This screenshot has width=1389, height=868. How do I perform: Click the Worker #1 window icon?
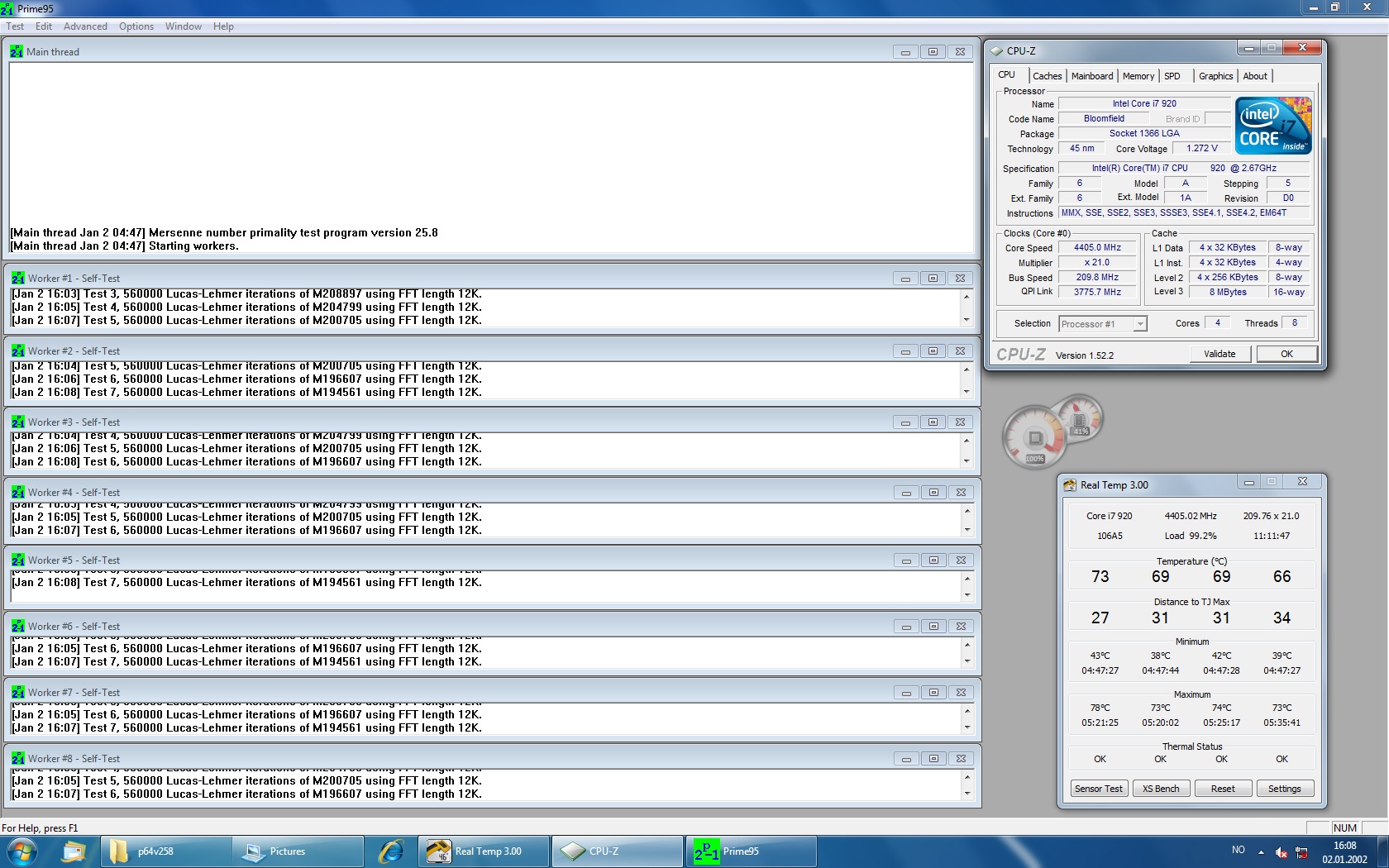tap(17, 279)
